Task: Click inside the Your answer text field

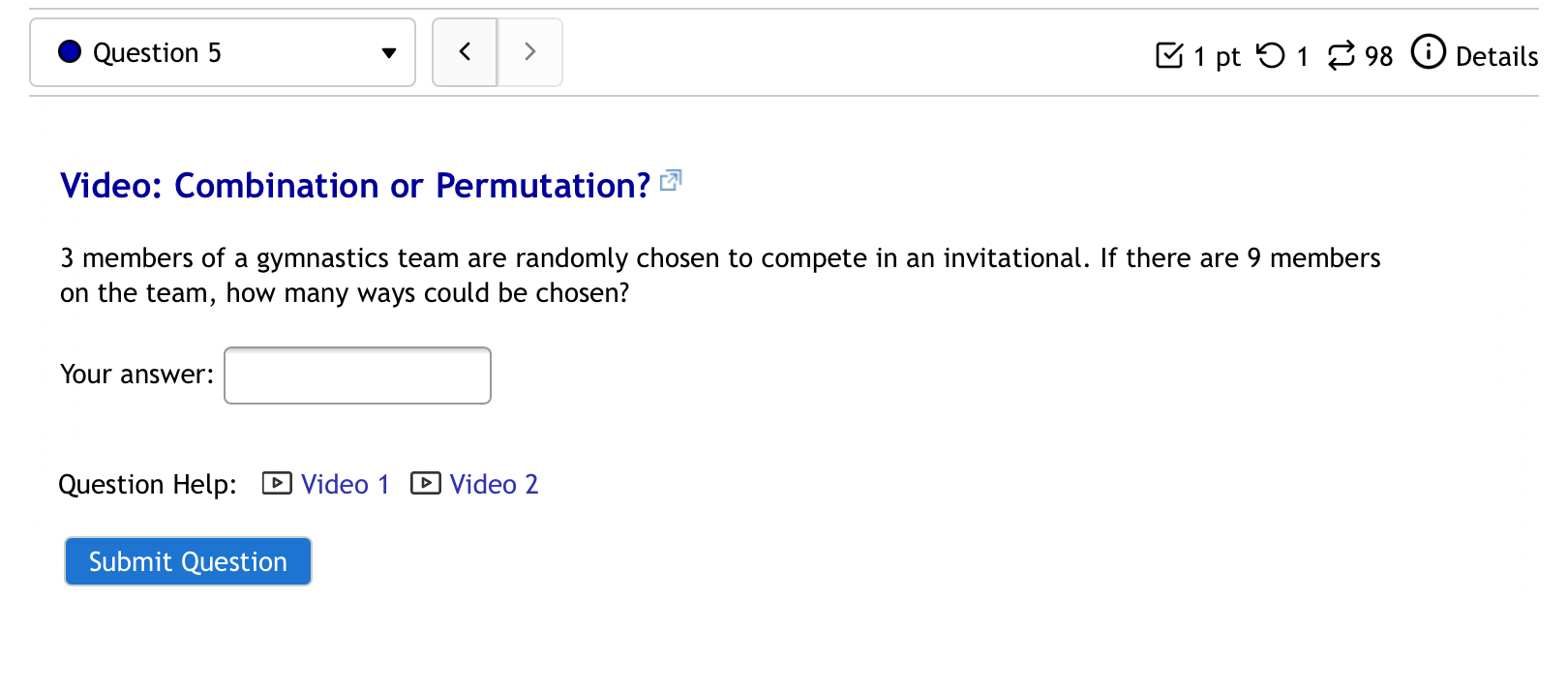Action: (x=357, y=376)
